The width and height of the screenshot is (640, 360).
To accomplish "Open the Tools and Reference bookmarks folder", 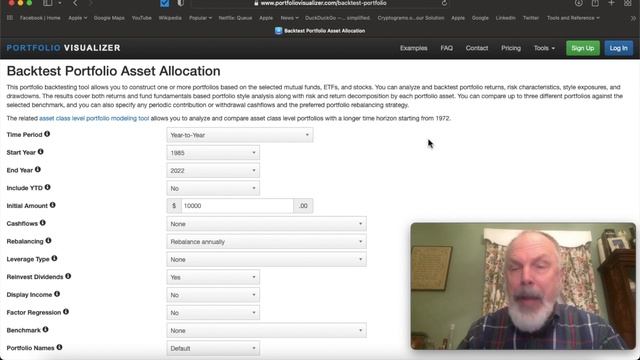I will click(573, 18).
